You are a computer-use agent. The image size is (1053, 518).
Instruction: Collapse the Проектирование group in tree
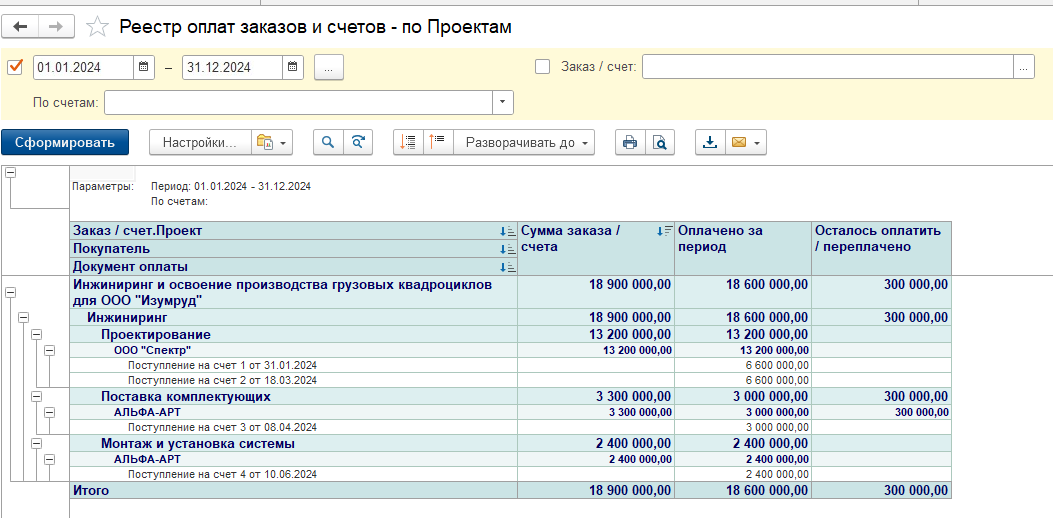pyautogui.click(x=37, y=334)
